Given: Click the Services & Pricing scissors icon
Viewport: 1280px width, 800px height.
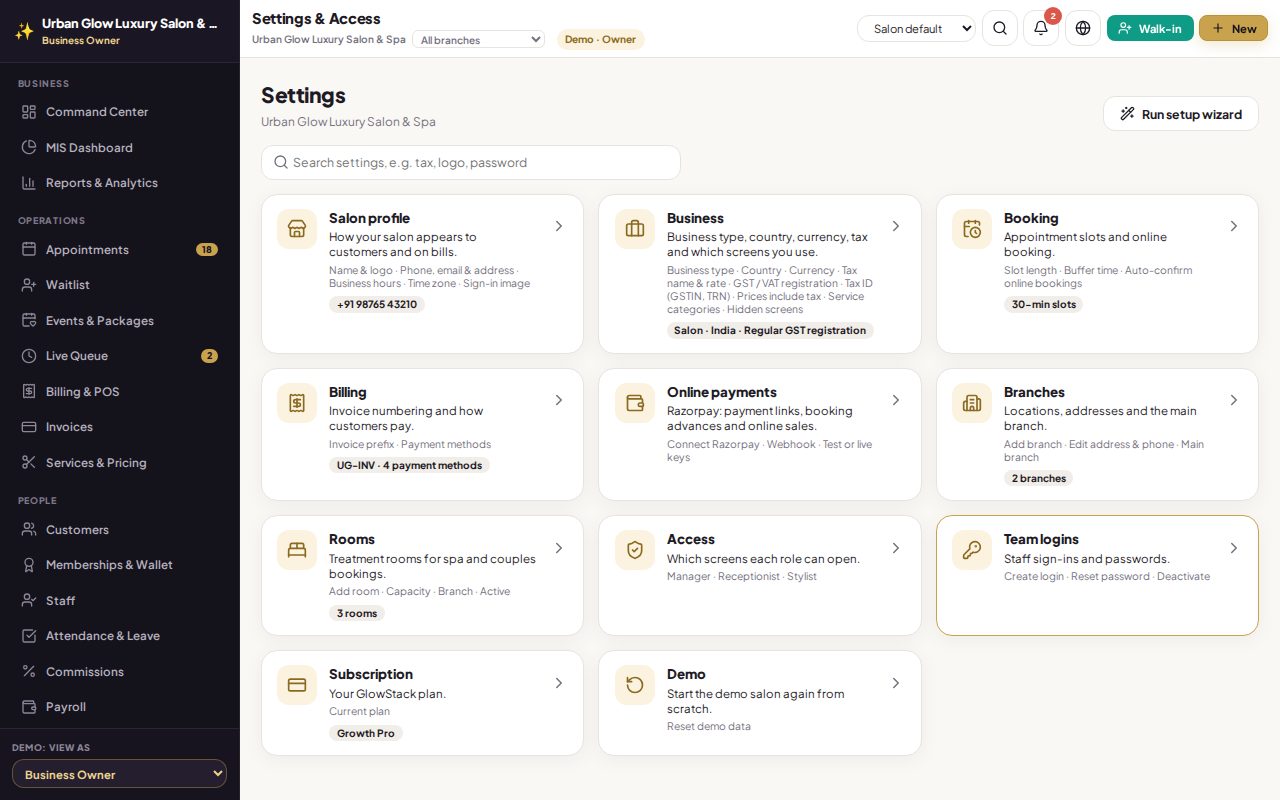Looking at the screenshot, I should (x=29, y=463).
